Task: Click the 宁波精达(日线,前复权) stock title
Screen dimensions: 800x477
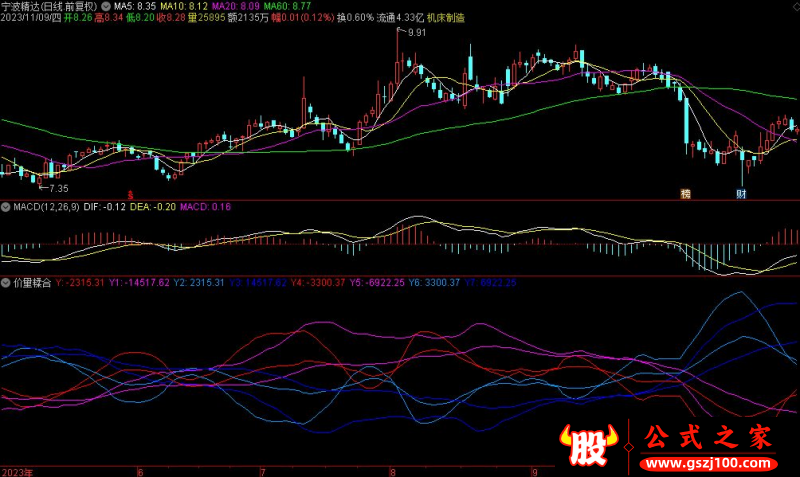Action: pos(50,6)
